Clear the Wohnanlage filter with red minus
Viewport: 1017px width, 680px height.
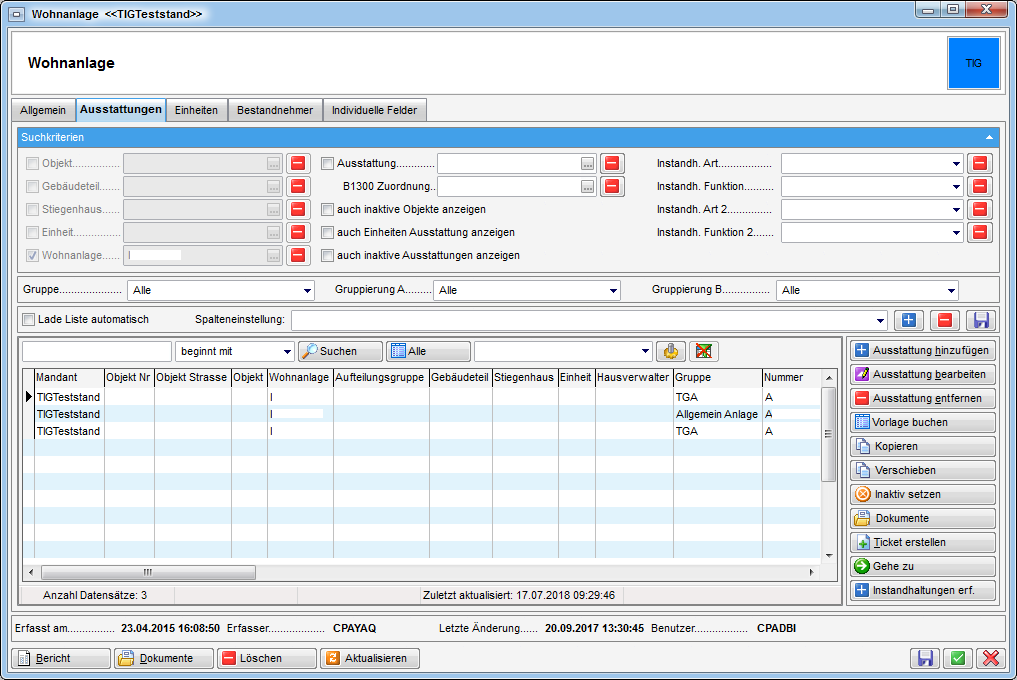coord(298,256)
